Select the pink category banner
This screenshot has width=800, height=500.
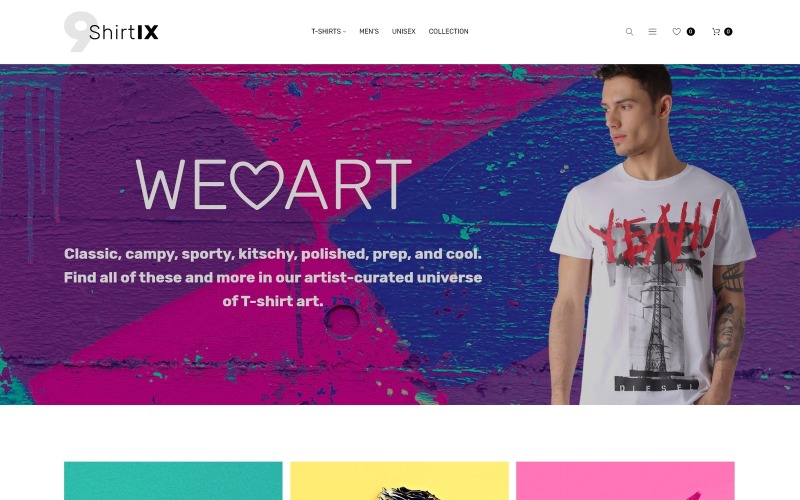[626, 481]
